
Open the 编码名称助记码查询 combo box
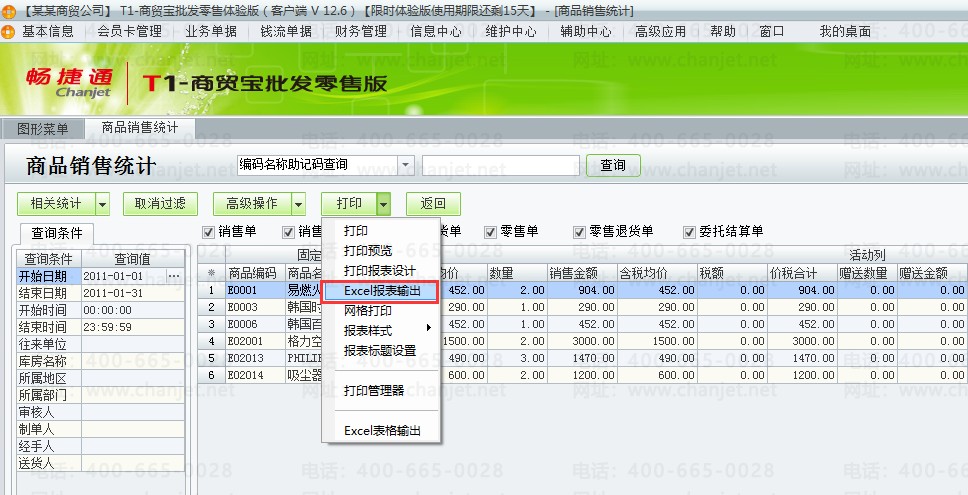tap(406, 165)
